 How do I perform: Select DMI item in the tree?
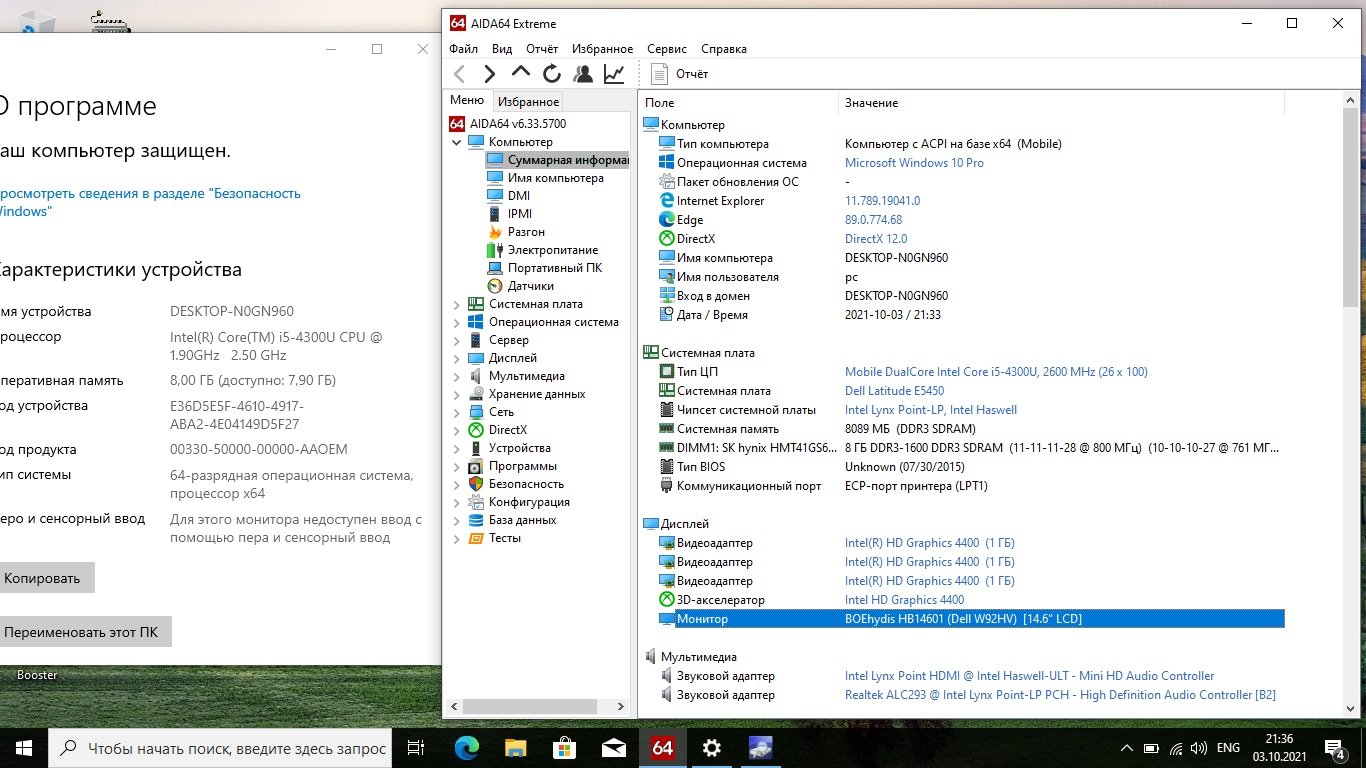[x=518, y=196]
